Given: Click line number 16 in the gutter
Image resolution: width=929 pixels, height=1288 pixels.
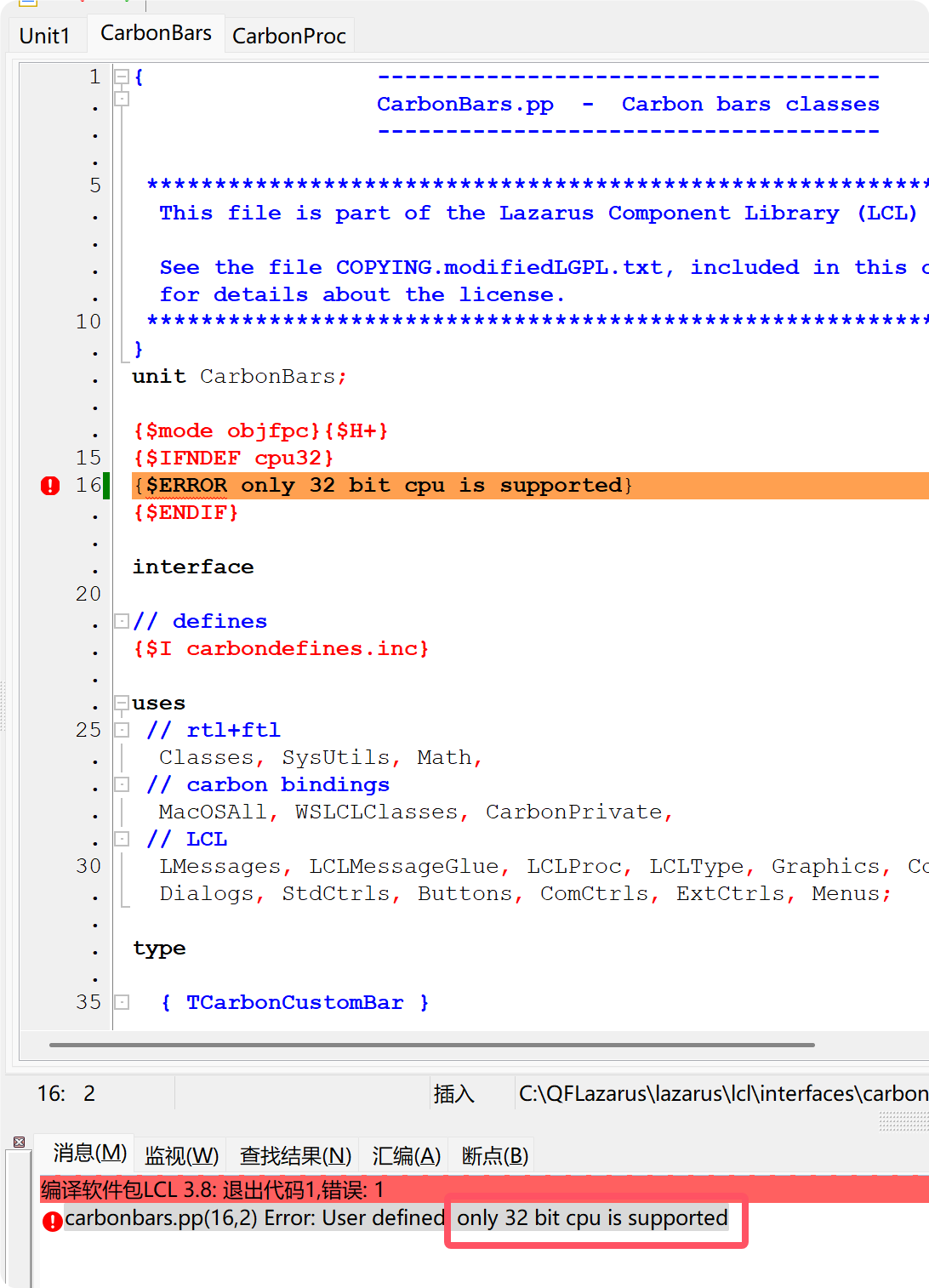Looking at the screenshot, I should coord(88,485).
